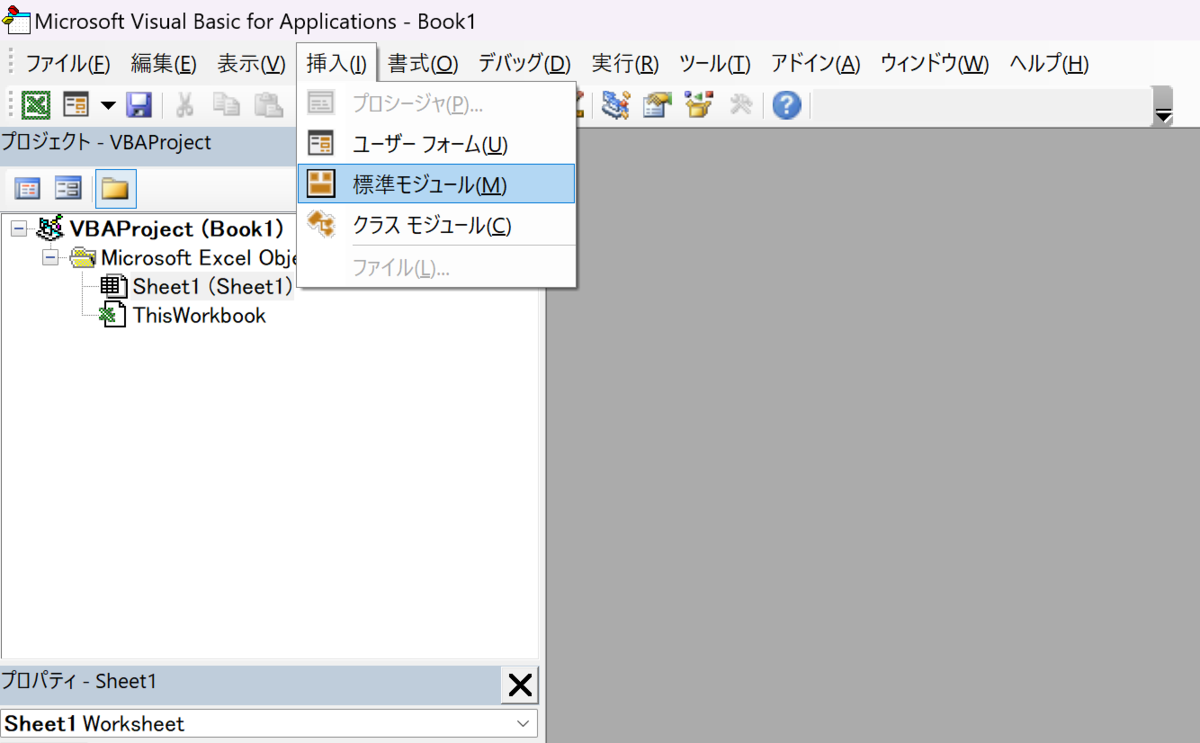
Task: Open the ウィンドウ(W) menu
Action: [934, 64]
